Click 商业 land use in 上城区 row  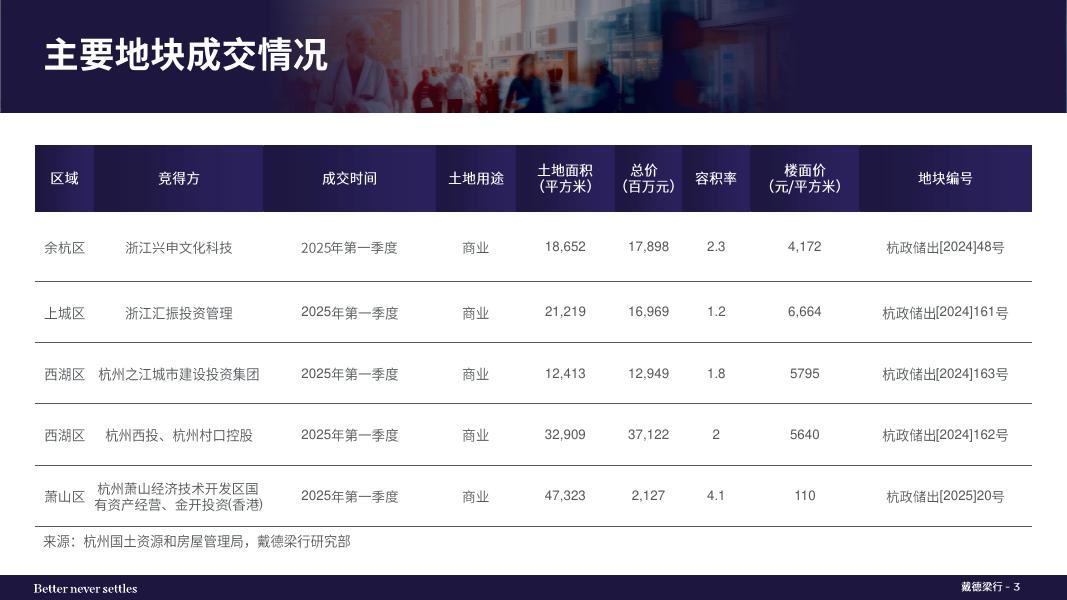click(x=476, y=313)
